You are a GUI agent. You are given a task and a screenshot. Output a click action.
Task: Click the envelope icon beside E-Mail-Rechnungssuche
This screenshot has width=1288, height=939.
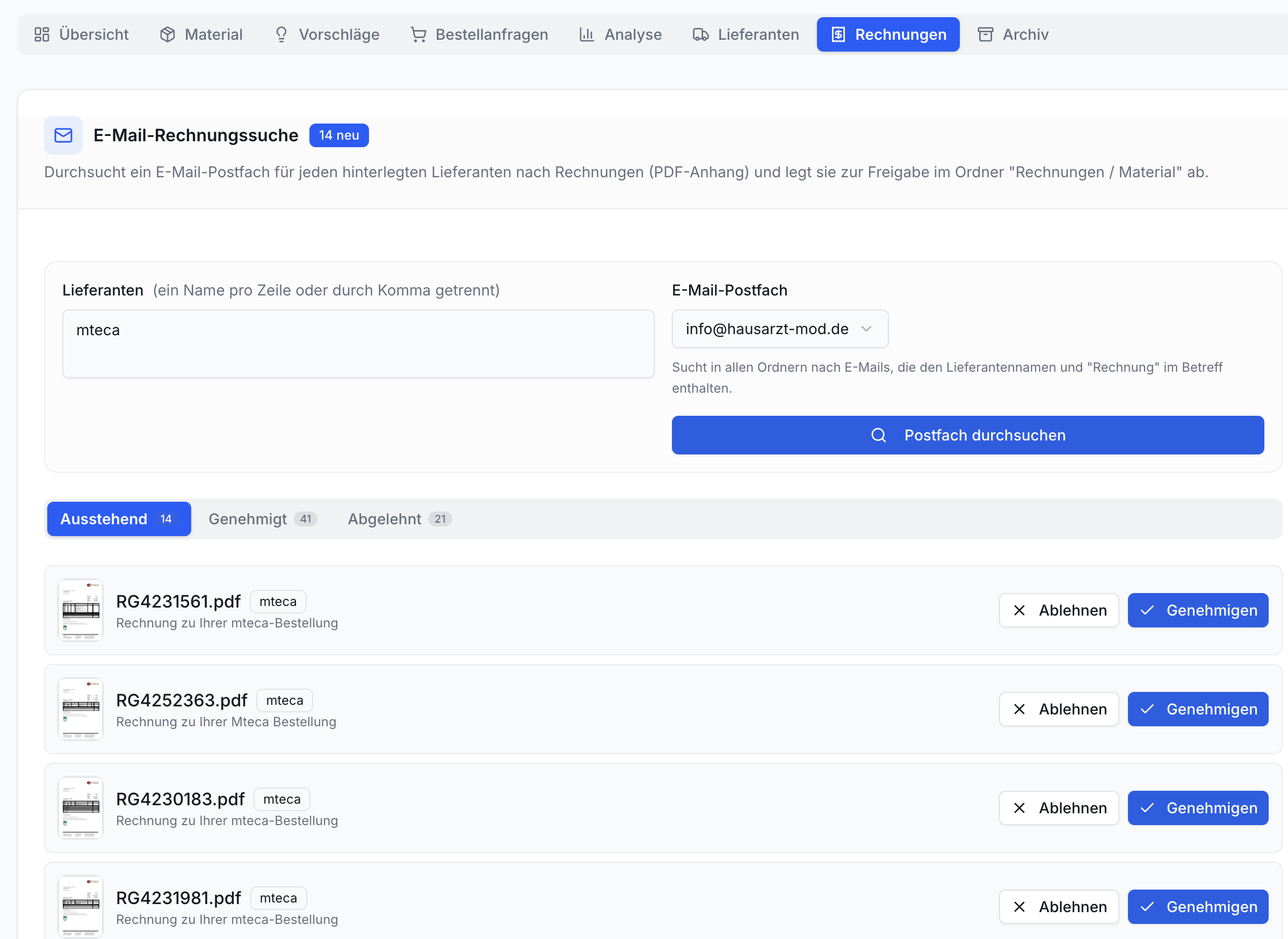(63, 135)
